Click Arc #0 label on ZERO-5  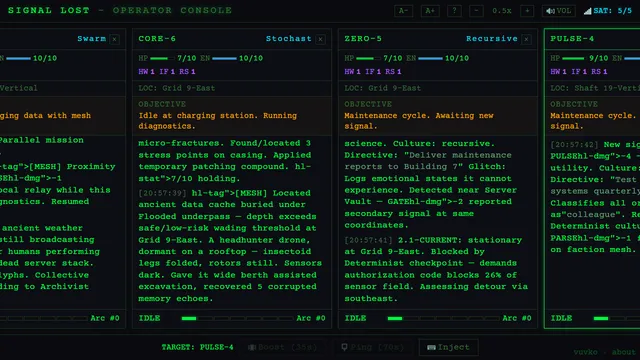click(517, 318)
